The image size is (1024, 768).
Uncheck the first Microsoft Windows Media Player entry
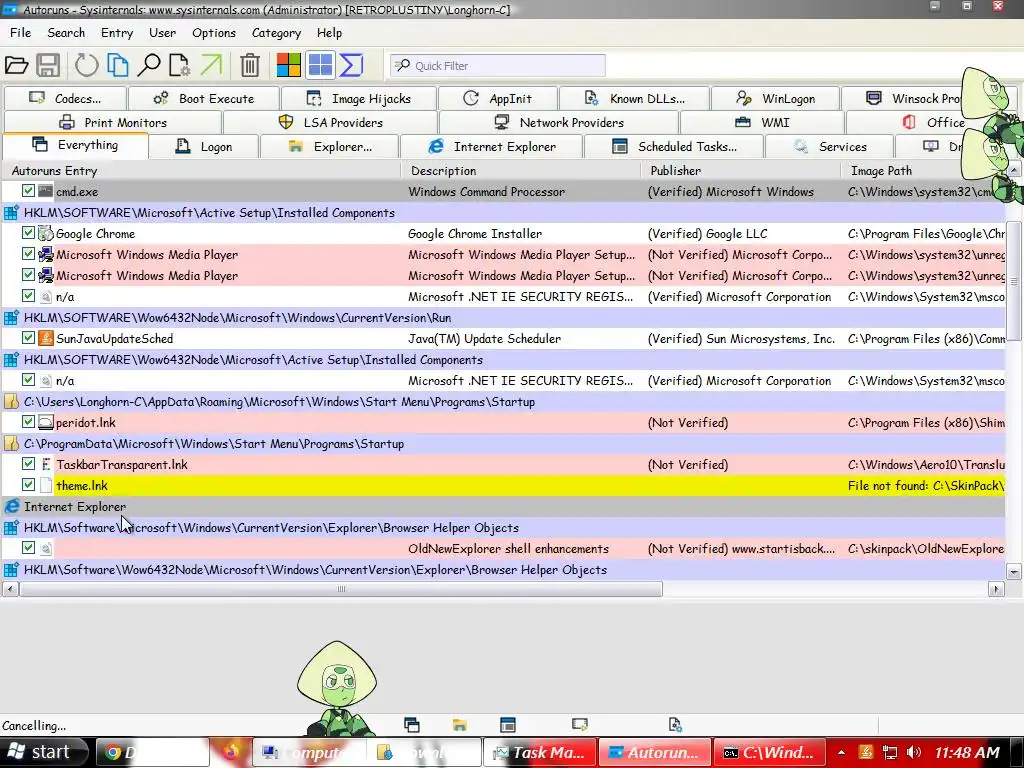click(28, 253)
